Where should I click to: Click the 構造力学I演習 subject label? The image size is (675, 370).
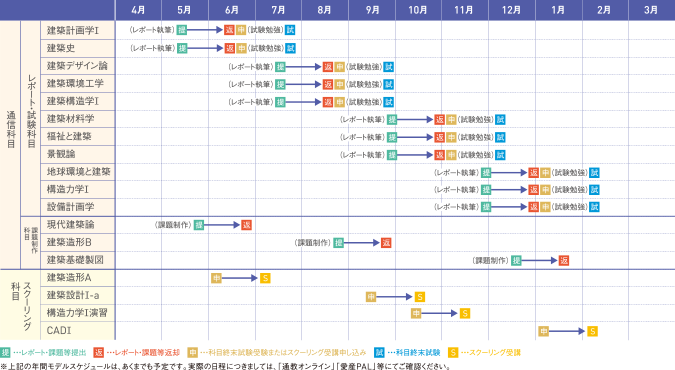(77, 313)
